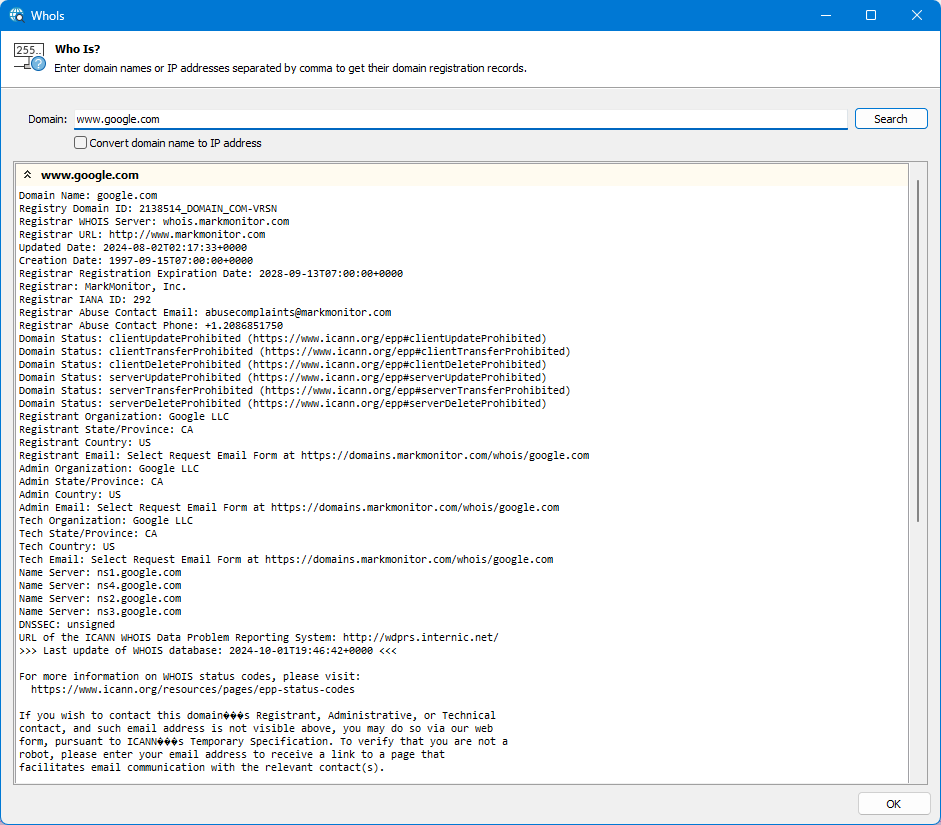Click serverUpdateProhibited domain status line

283,377
